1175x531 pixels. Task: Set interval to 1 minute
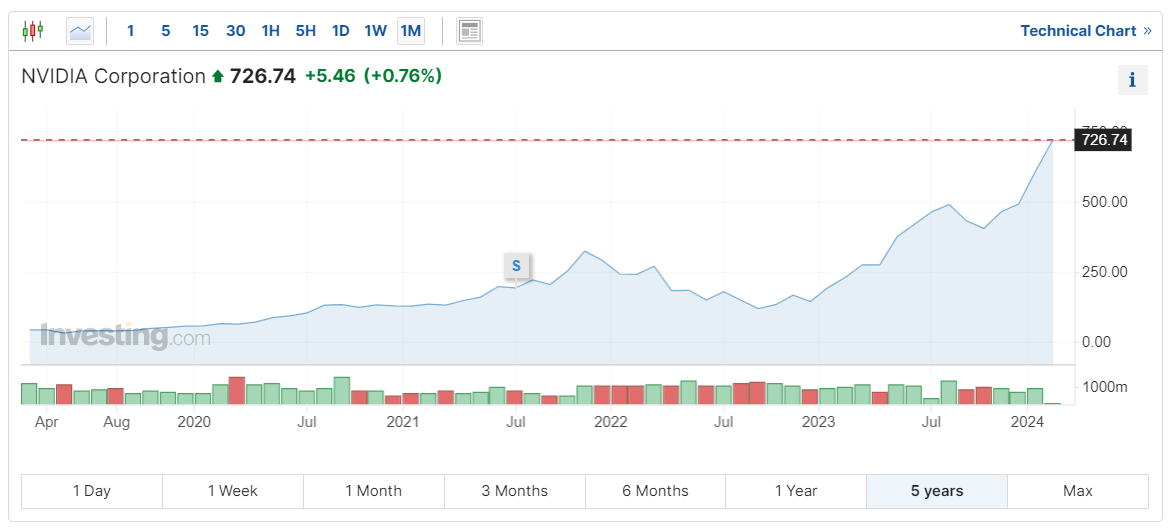pos(130,31)
